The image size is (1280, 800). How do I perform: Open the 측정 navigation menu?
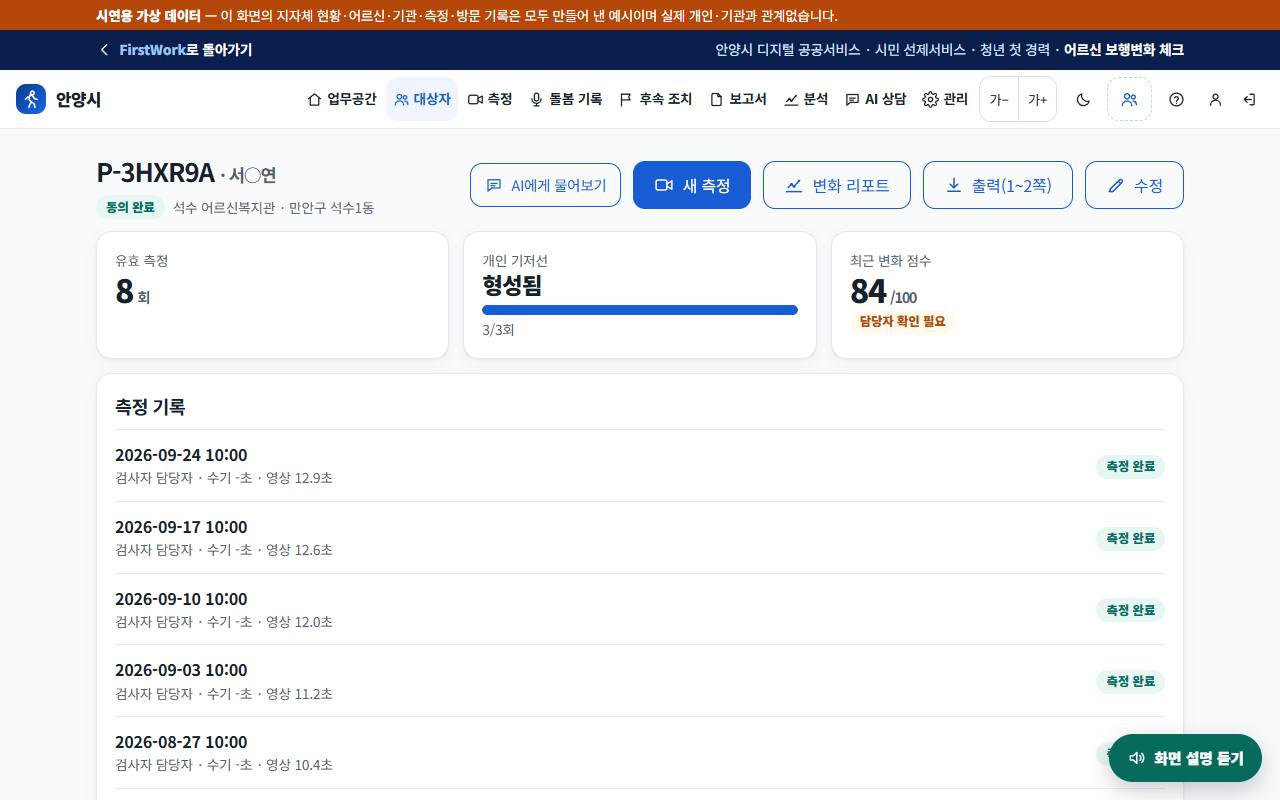[x=490, y=99]
